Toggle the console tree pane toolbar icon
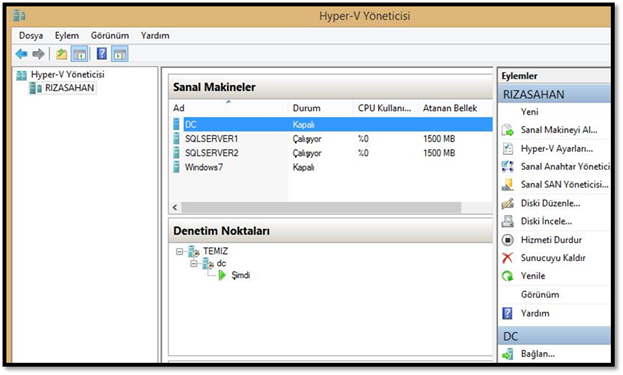The image size is (623, 375). pyautogui.click(x=79, y=54)
